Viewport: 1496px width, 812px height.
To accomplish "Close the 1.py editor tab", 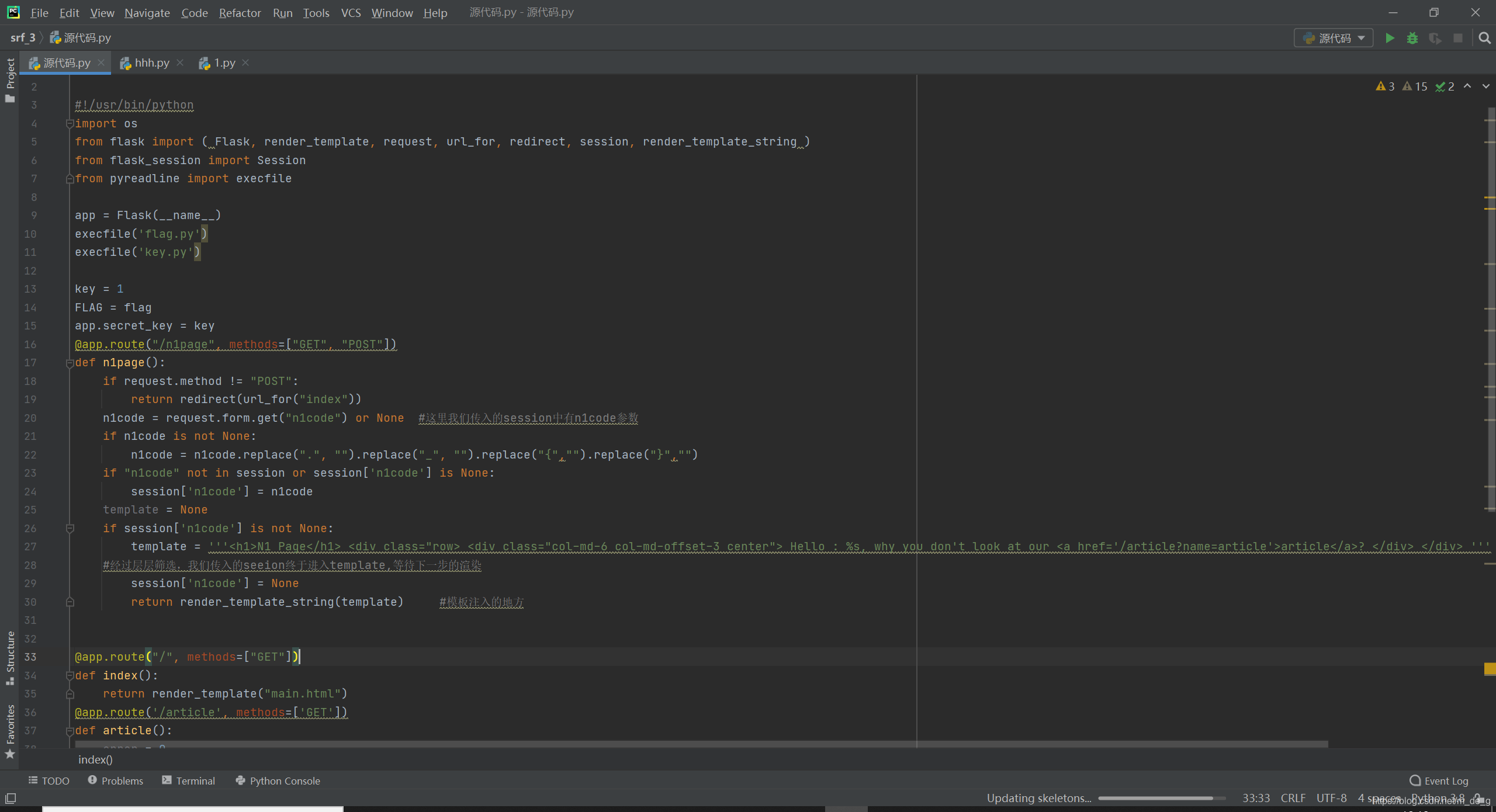I will pyautogui.click(x=245, y=63).
